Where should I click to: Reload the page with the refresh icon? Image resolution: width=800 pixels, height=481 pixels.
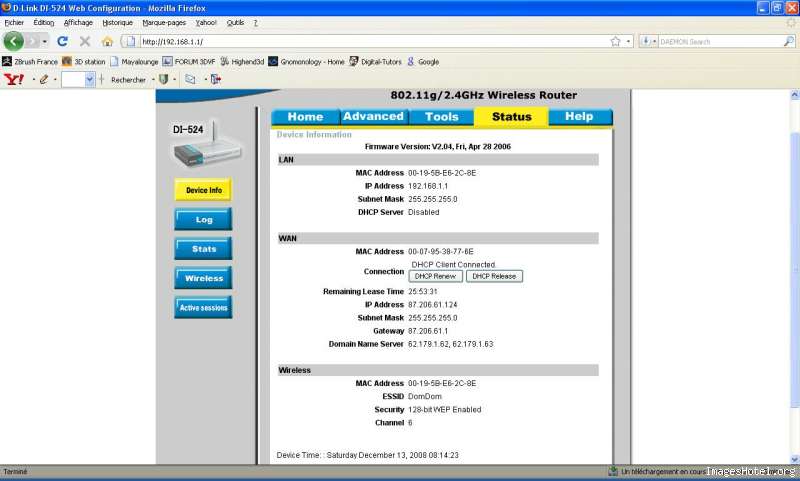pyautogui.click(x=62, y=41)
